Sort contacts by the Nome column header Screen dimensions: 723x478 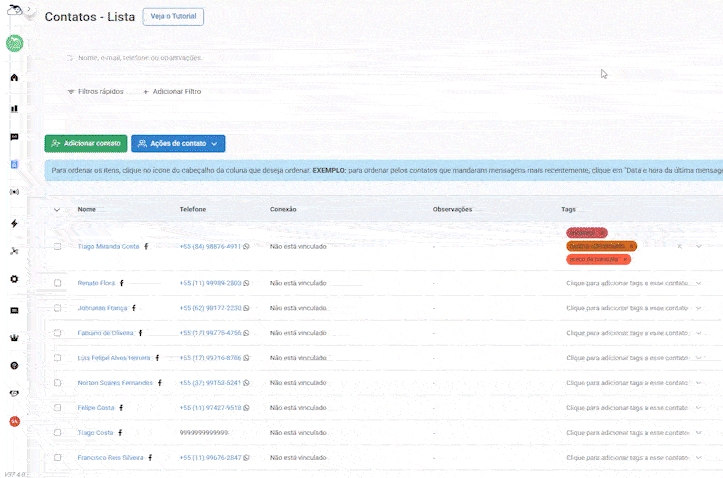(87, 209)
